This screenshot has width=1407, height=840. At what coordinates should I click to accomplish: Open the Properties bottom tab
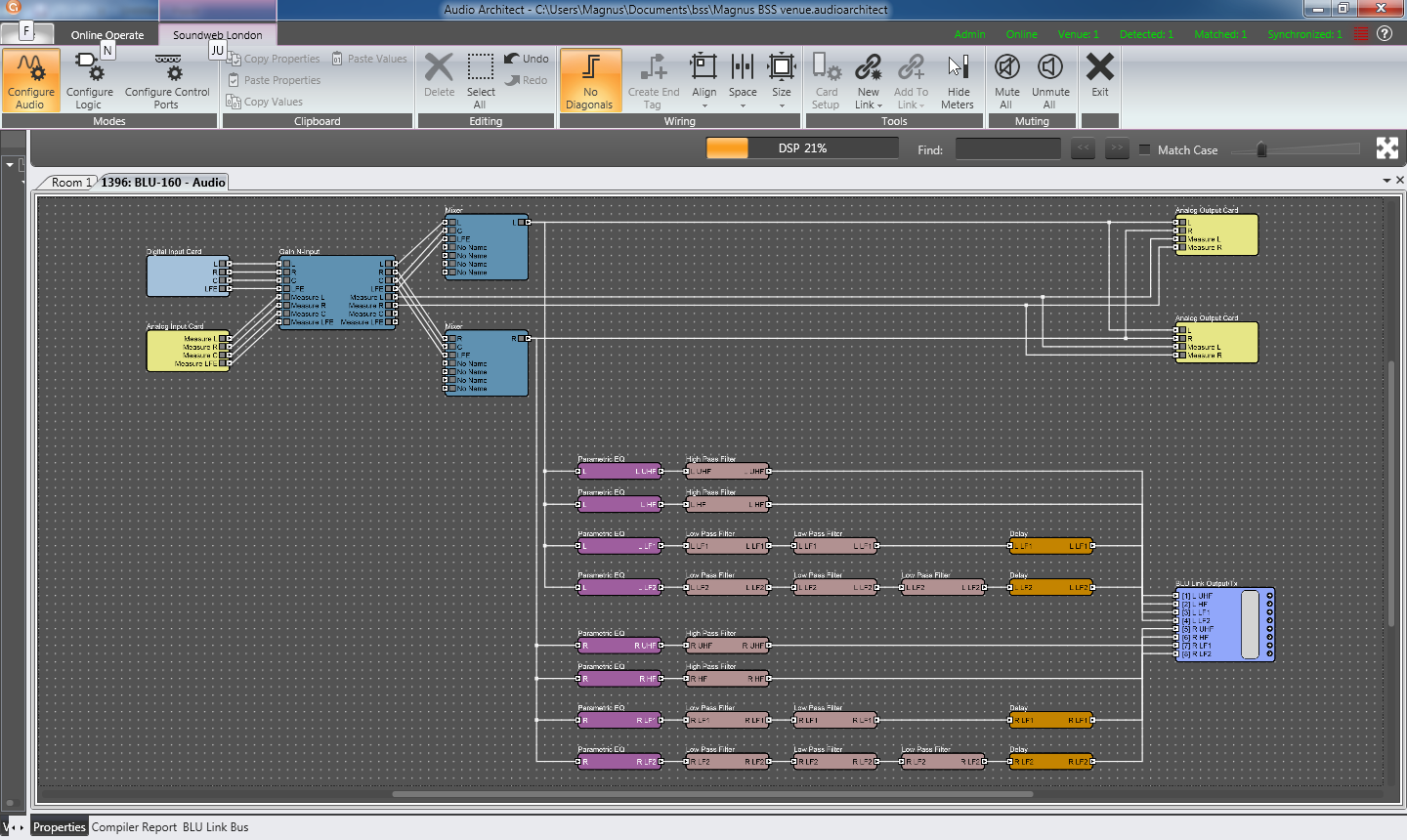click(60, 827)
